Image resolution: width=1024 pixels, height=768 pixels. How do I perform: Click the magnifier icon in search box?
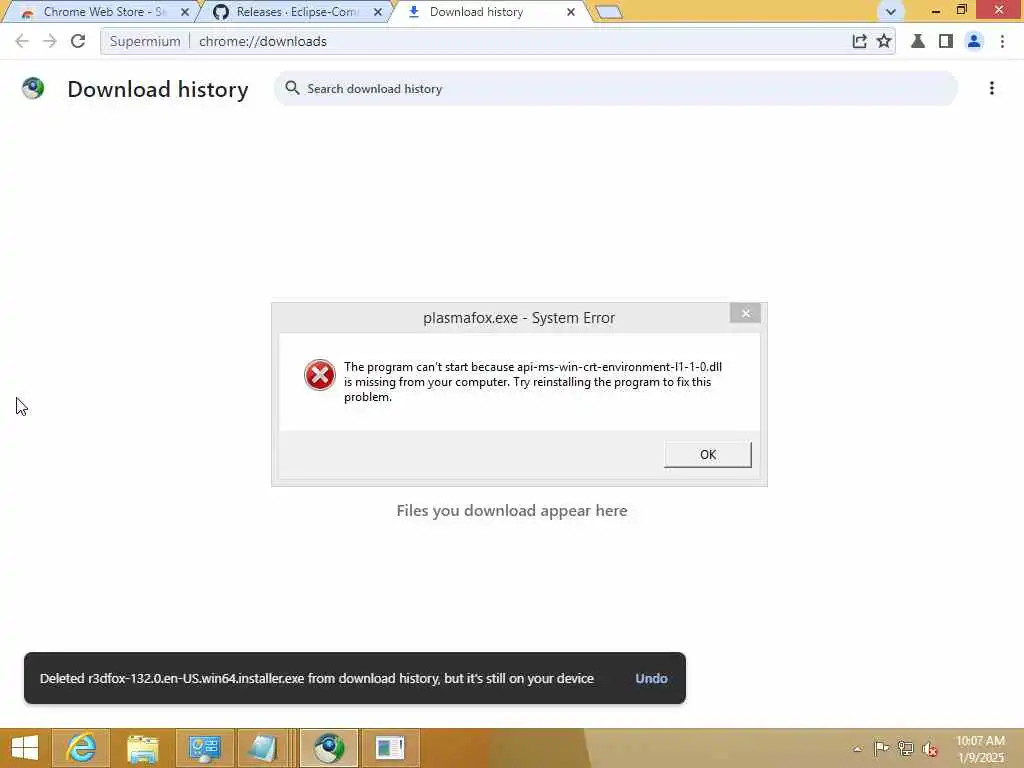tap(292, 88)
